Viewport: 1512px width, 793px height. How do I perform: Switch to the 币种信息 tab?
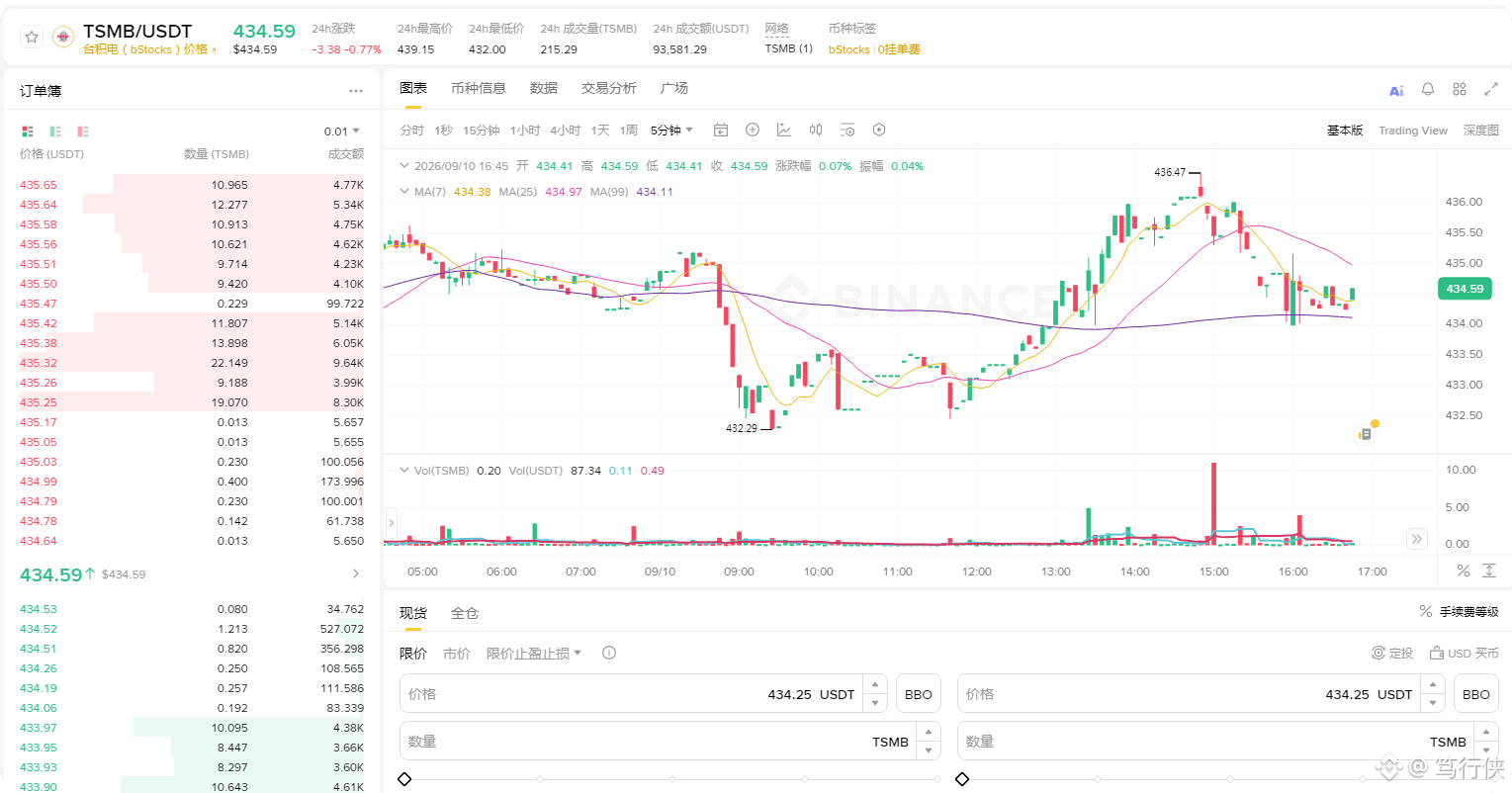479,88
